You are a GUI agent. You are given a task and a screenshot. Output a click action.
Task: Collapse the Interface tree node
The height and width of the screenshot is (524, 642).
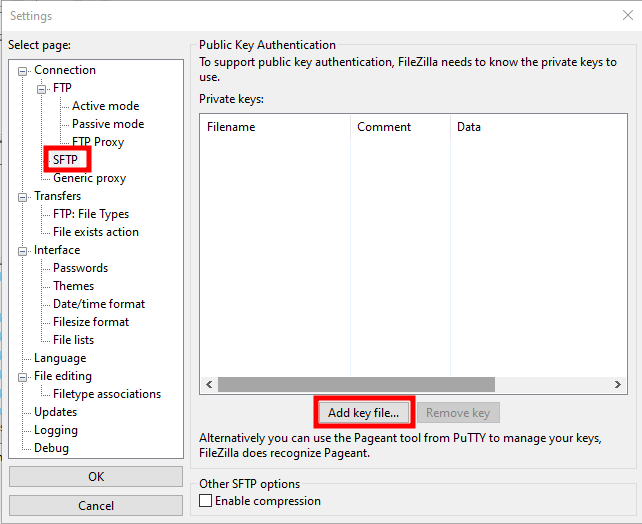click(23, 251)
